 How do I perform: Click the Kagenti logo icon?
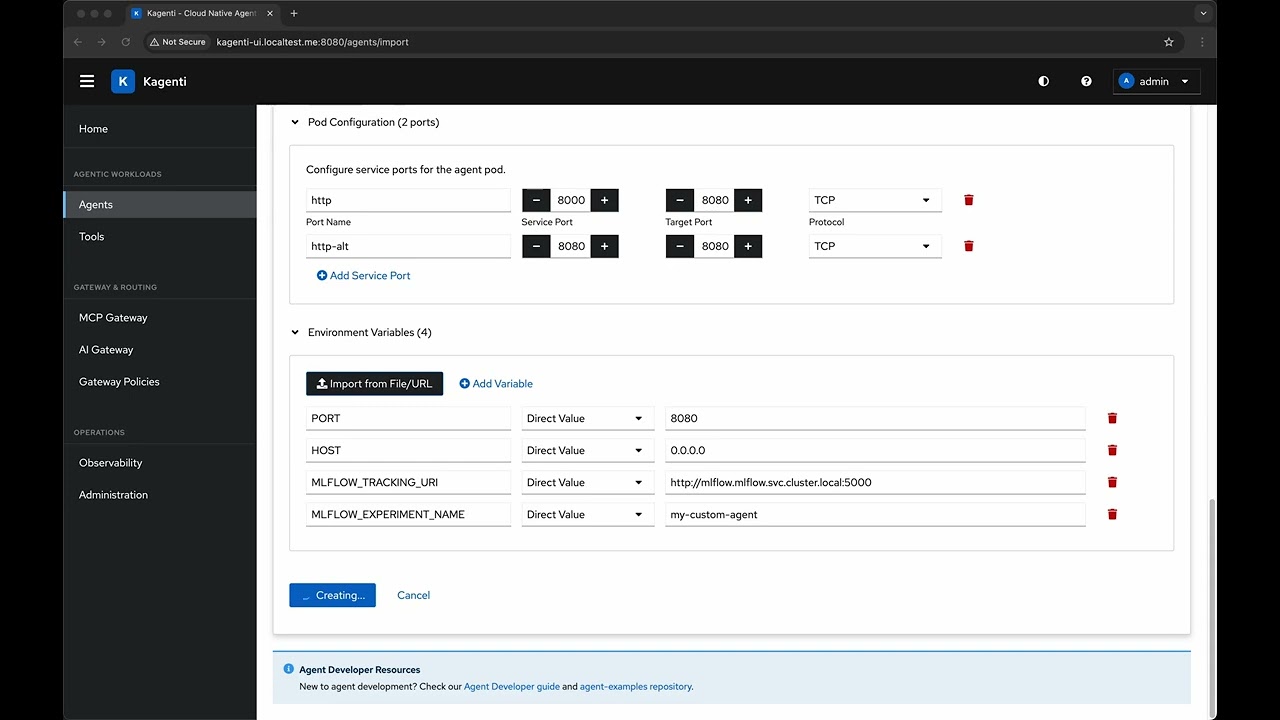point(122,81)
